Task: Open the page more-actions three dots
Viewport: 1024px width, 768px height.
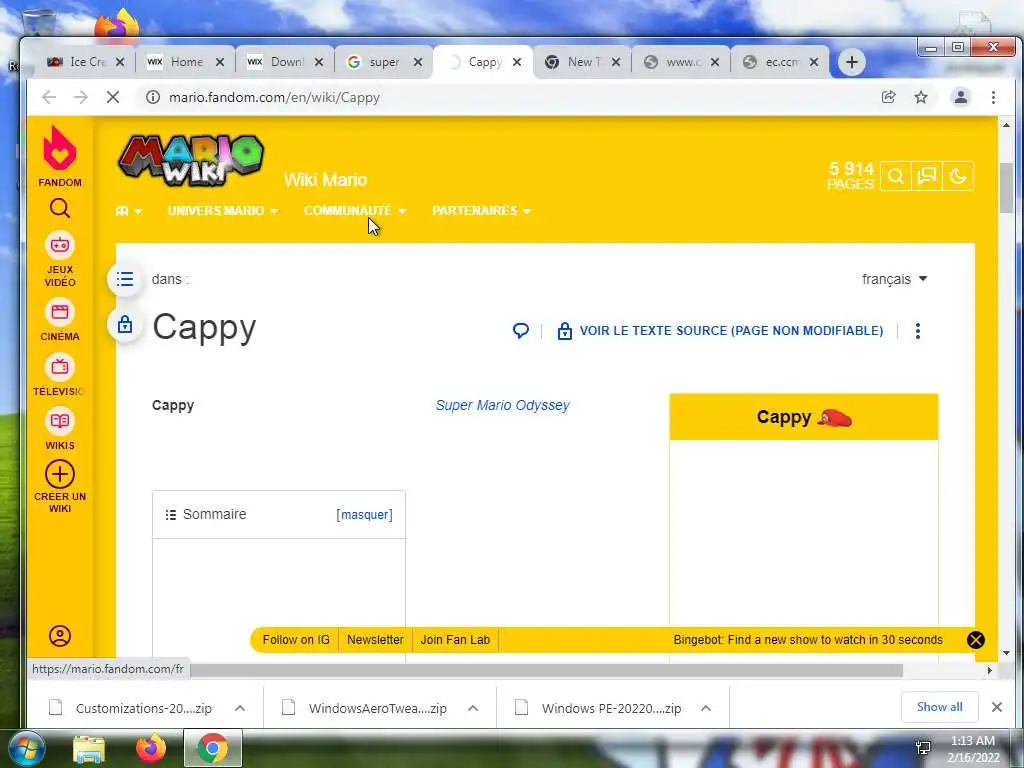Action: pyautogui.click(x=918, y=331)
